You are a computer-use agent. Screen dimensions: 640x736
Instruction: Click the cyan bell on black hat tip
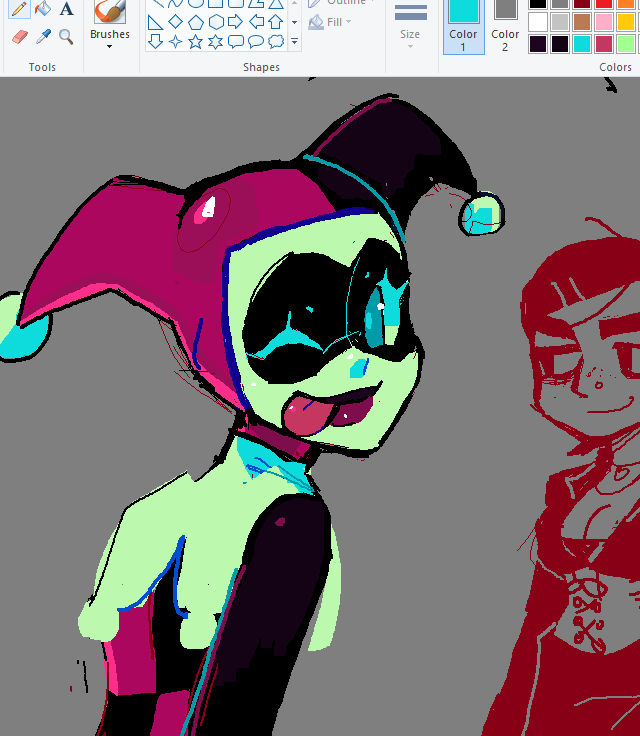click(x=482, y=214)
